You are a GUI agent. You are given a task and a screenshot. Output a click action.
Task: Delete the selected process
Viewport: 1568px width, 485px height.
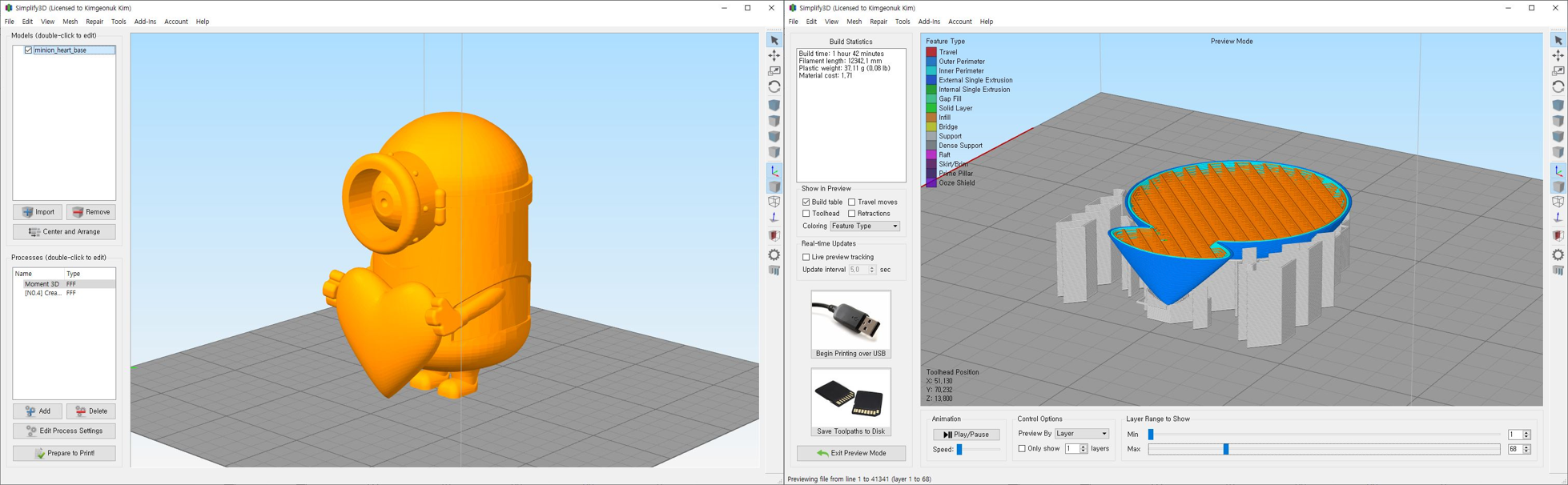tap(91, 411)
